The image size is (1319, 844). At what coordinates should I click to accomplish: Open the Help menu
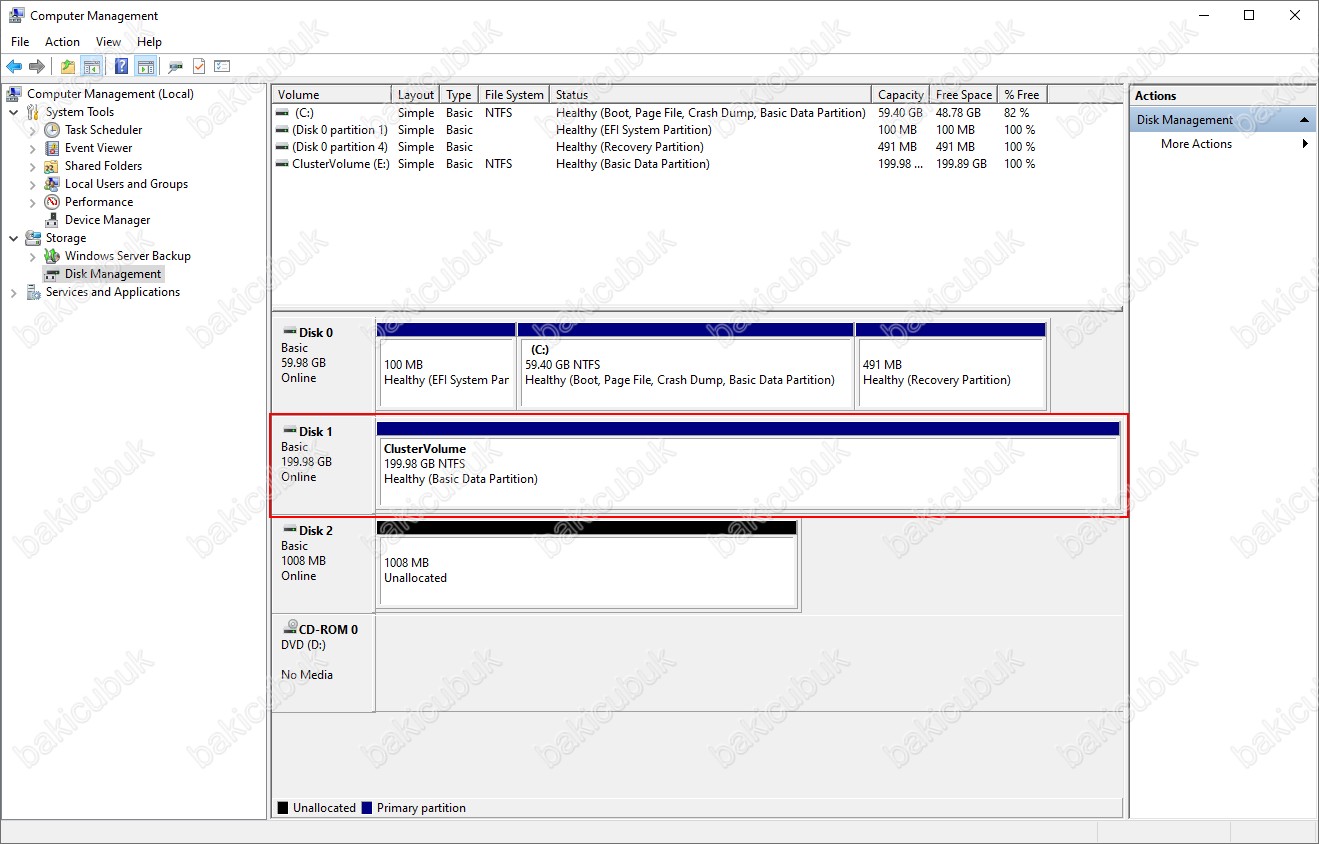tap(149, 42)
